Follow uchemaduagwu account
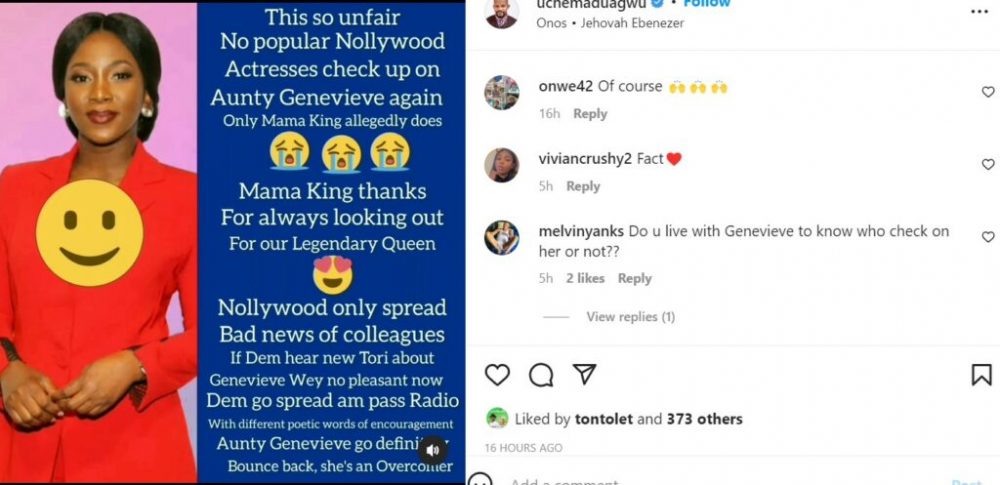 (x=707, y=4)
